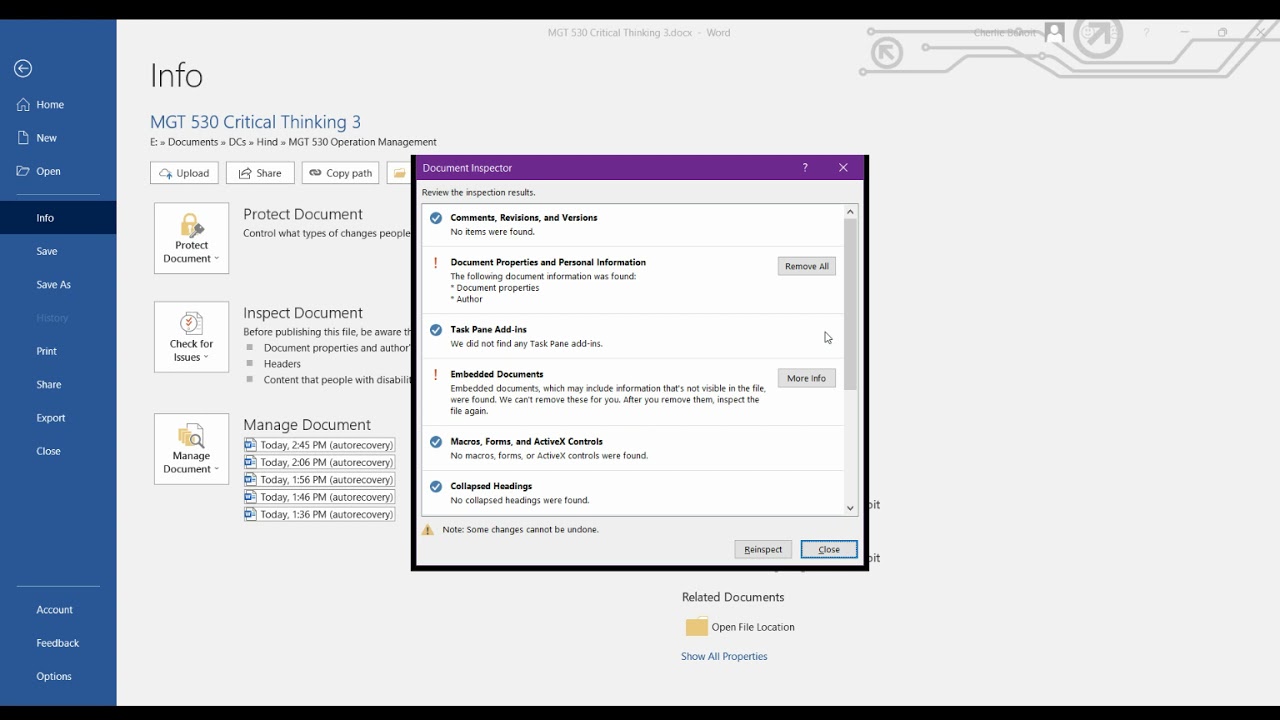
Task: Open the 1:36 PM autorecovery version
Action: [x=319, y=514]
